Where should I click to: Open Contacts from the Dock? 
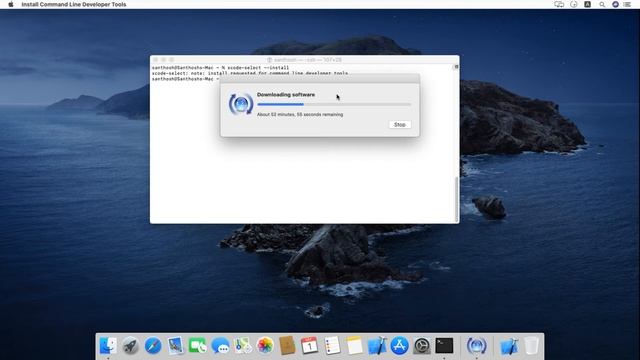287,346
